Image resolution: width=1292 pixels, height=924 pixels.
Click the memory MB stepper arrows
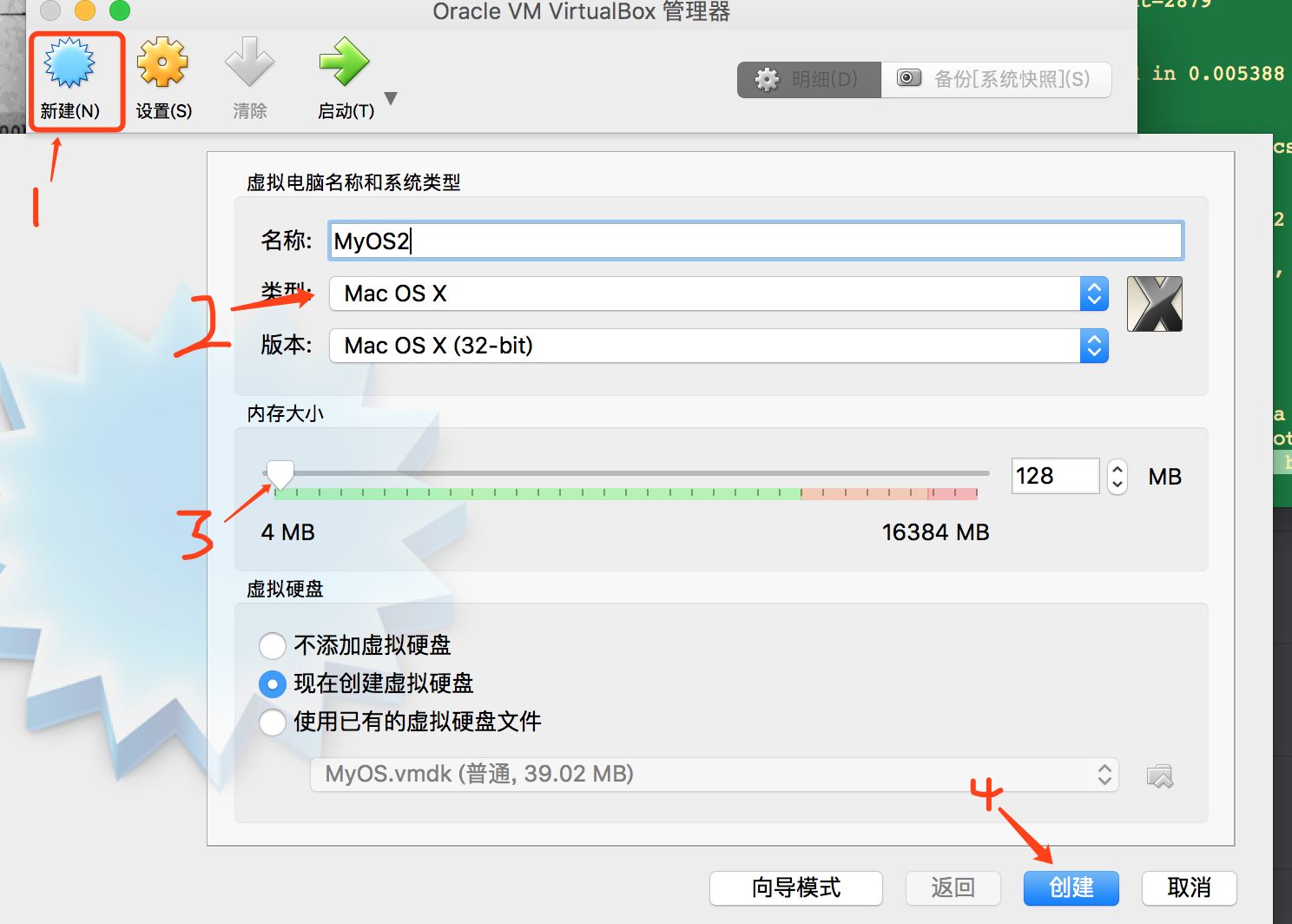(1117, 476)
